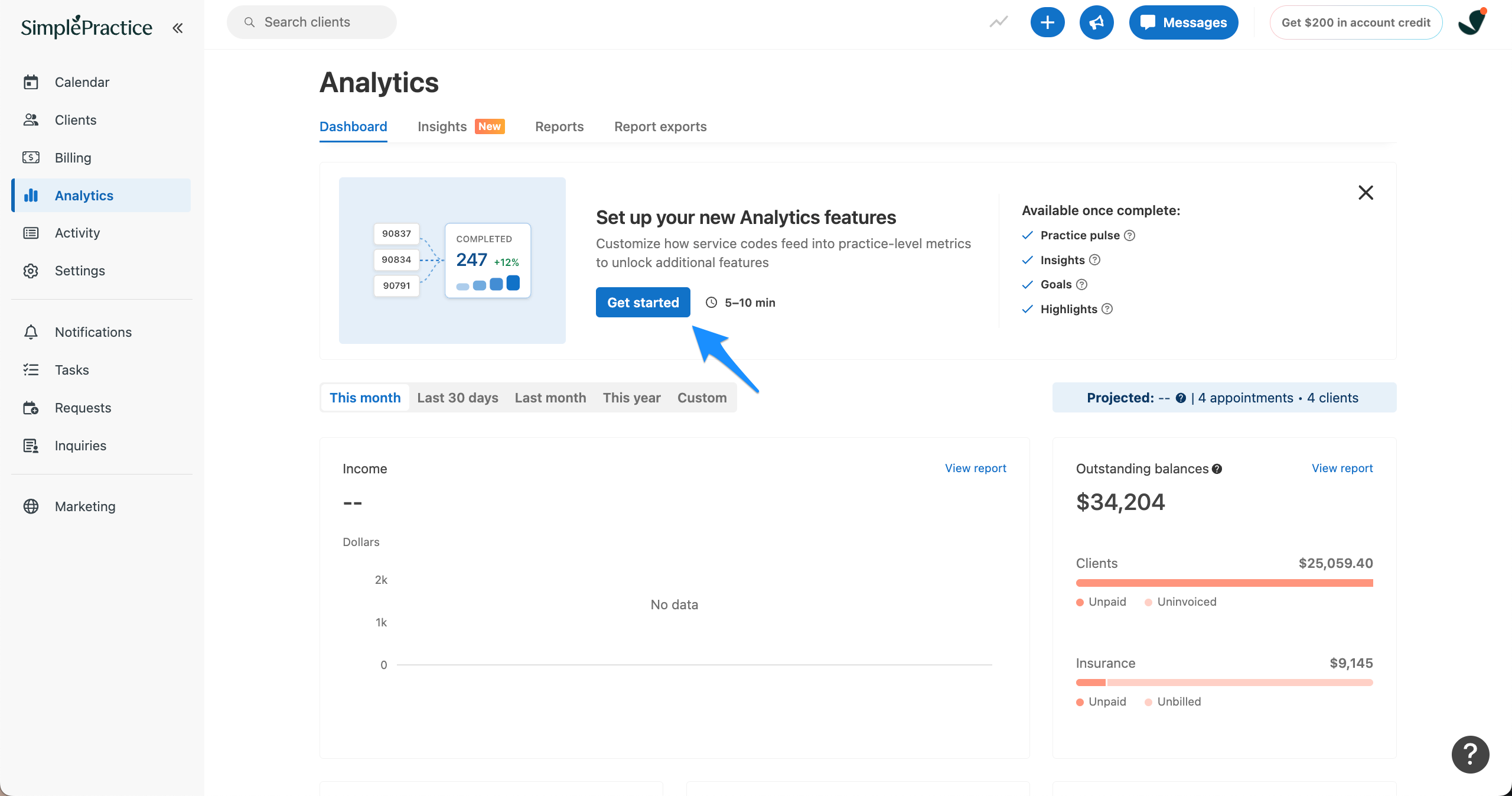Show Practice pulse info tooltip icon
Screen dimensions: 1512x796
1129,235
